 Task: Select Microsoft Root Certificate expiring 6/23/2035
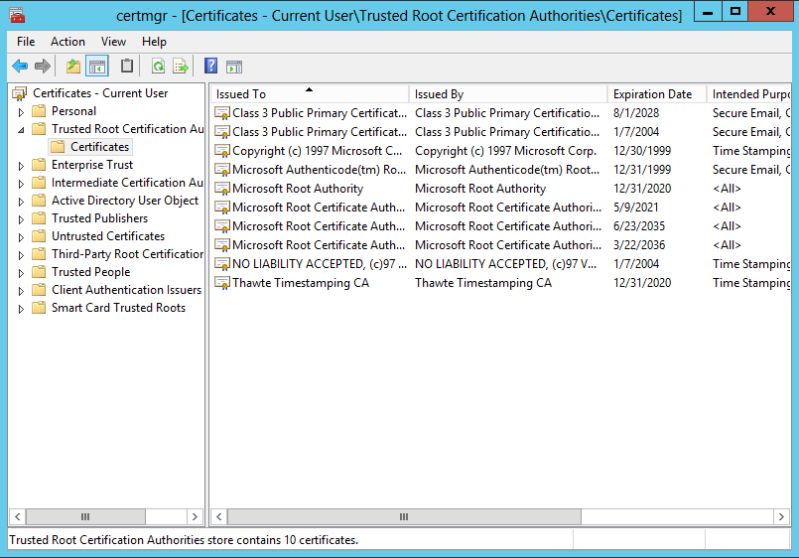500,226
